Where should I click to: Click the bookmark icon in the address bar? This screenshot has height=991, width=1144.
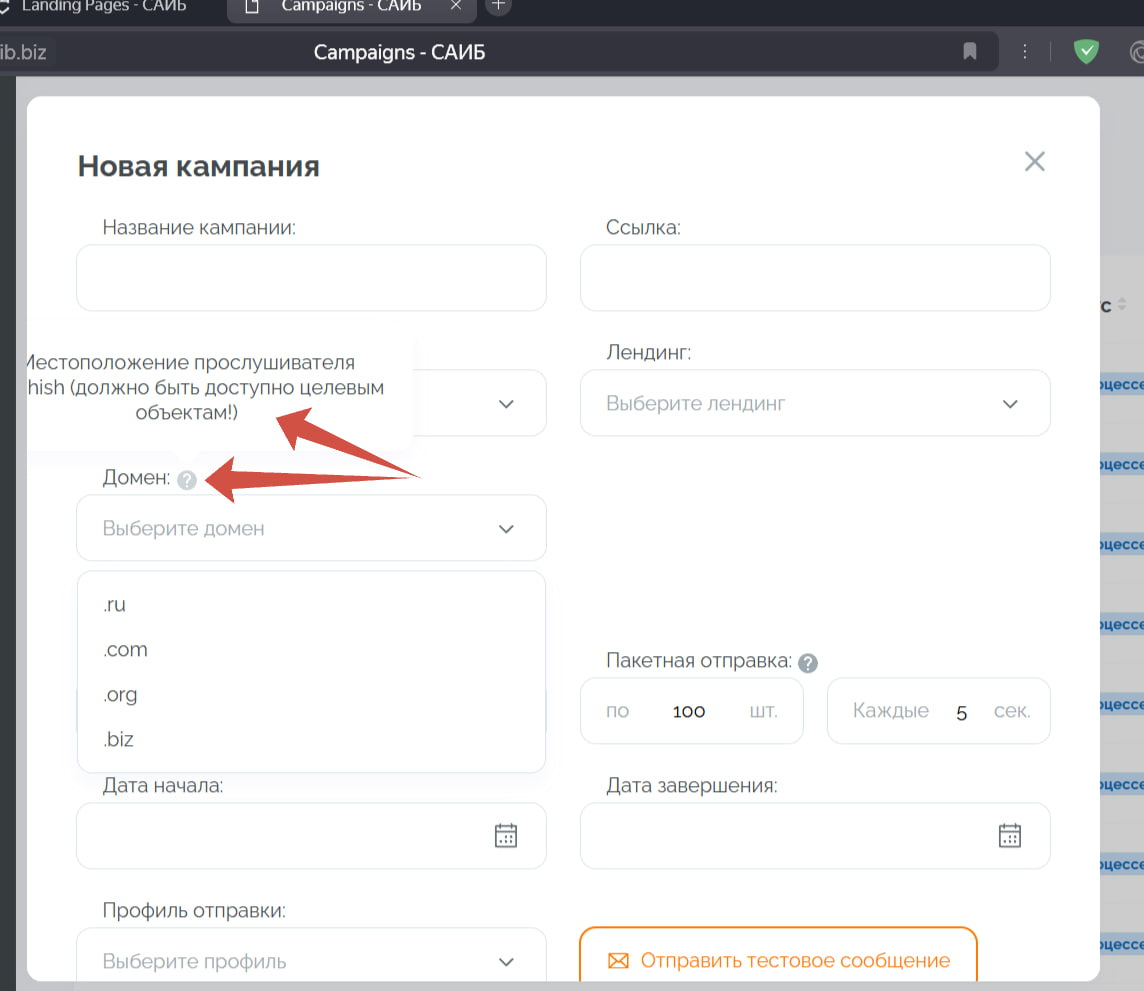[969, 52]
